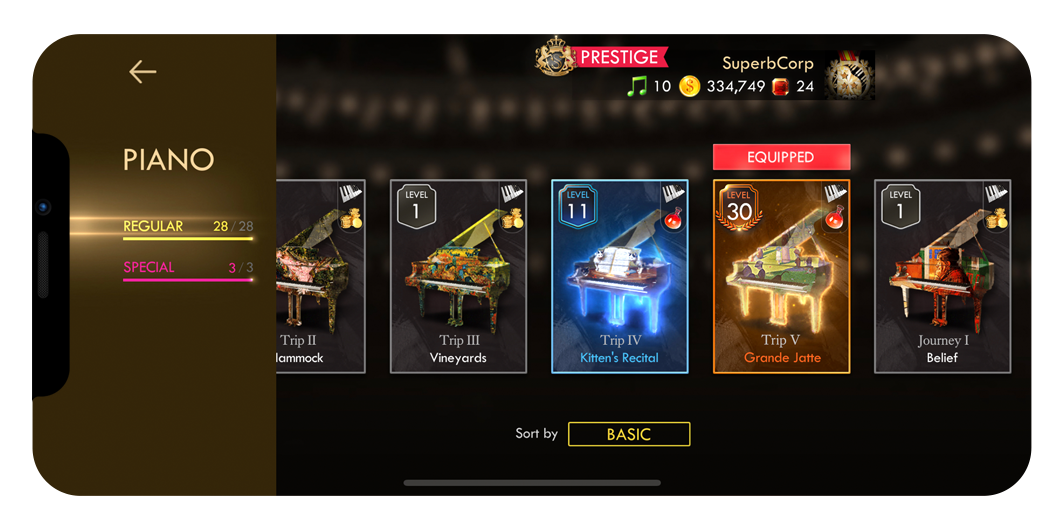This screenshot has width=1064, height=530.
Task: Tap the red ruby gem icon
Action: click(x=780, y=87)
